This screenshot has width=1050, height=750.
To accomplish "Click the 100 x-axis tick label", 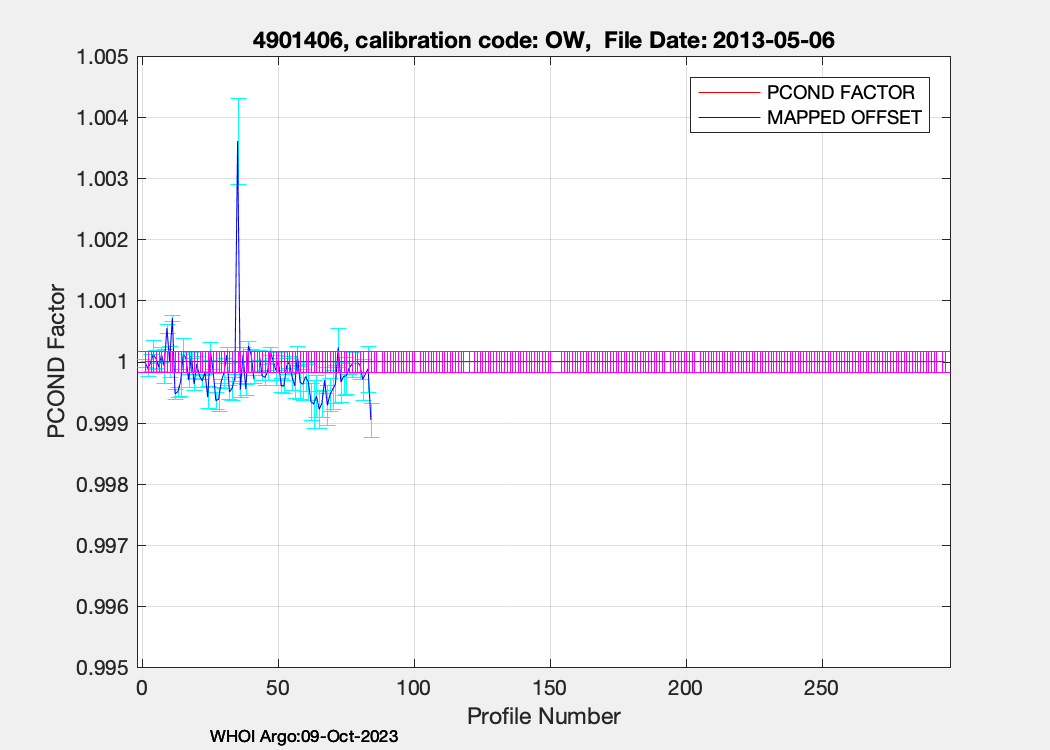I will pos(414,689).
